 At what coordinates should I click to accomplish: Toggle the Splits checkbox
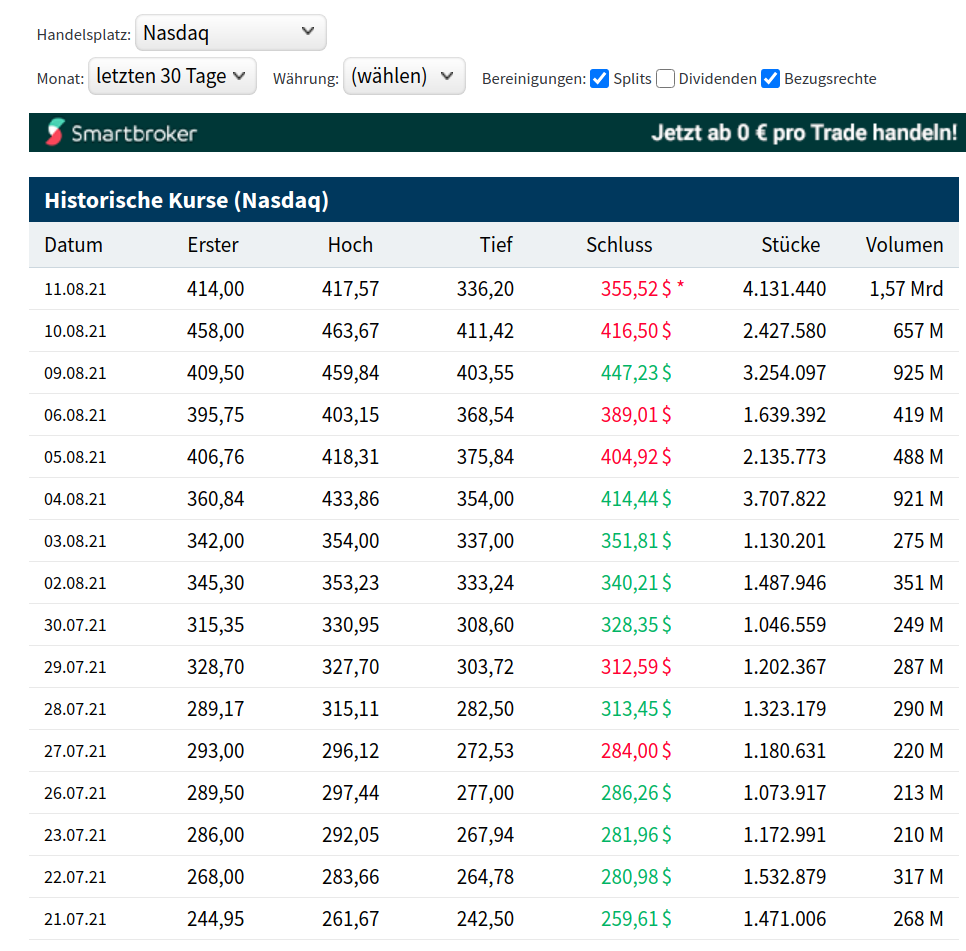[600, 78]
